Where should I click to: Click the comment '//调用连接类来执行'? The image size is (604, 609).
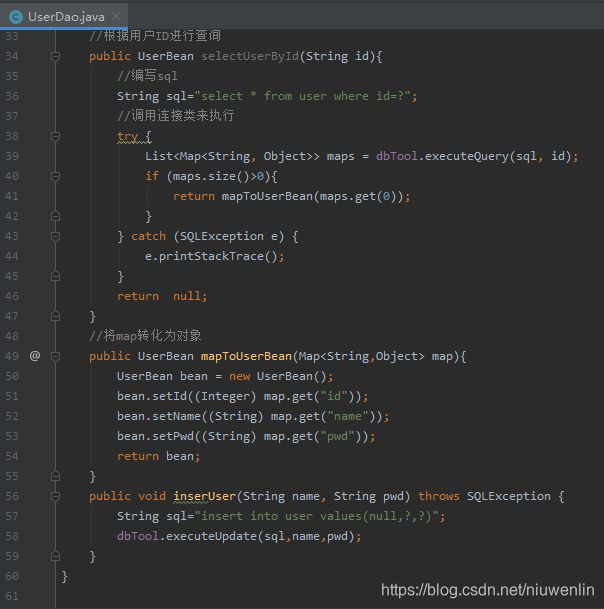tap(176, 116)
